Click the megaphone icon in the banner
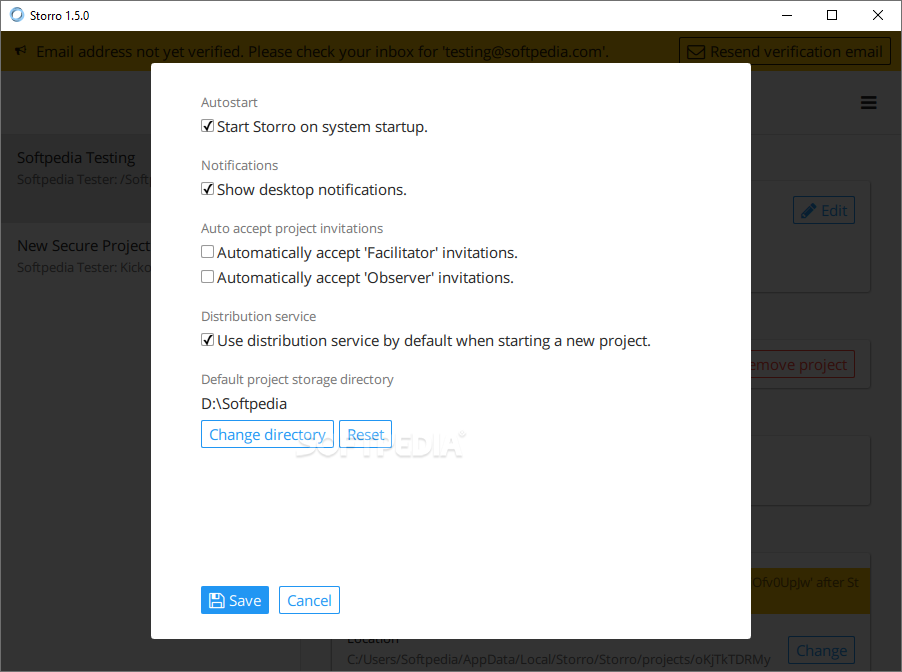 pyautogui.click(x=21, y=51)
